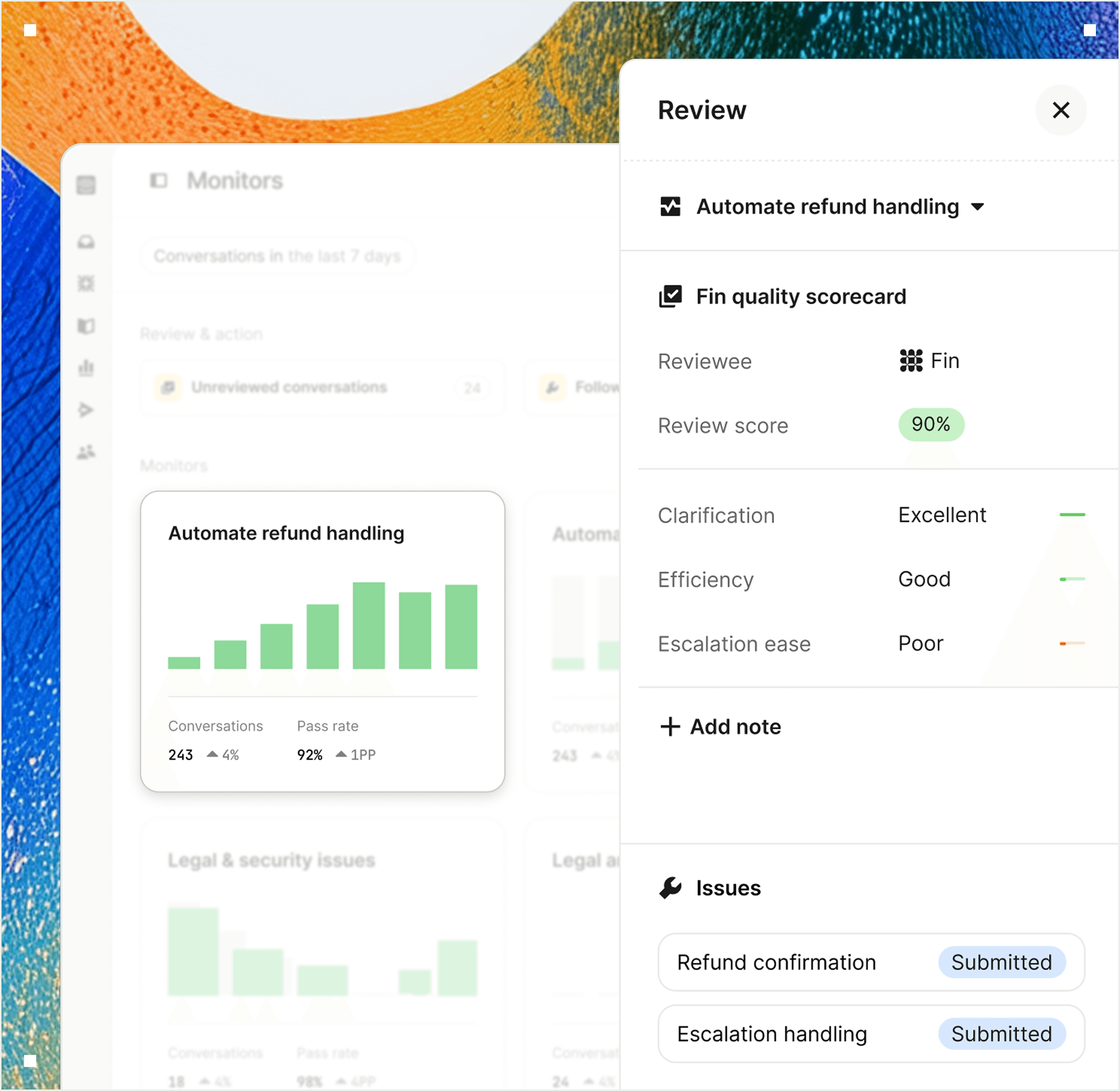1120x1091 pixels.
Task: Open the Automate refund handling monitor card
Action: coord(322,641)
